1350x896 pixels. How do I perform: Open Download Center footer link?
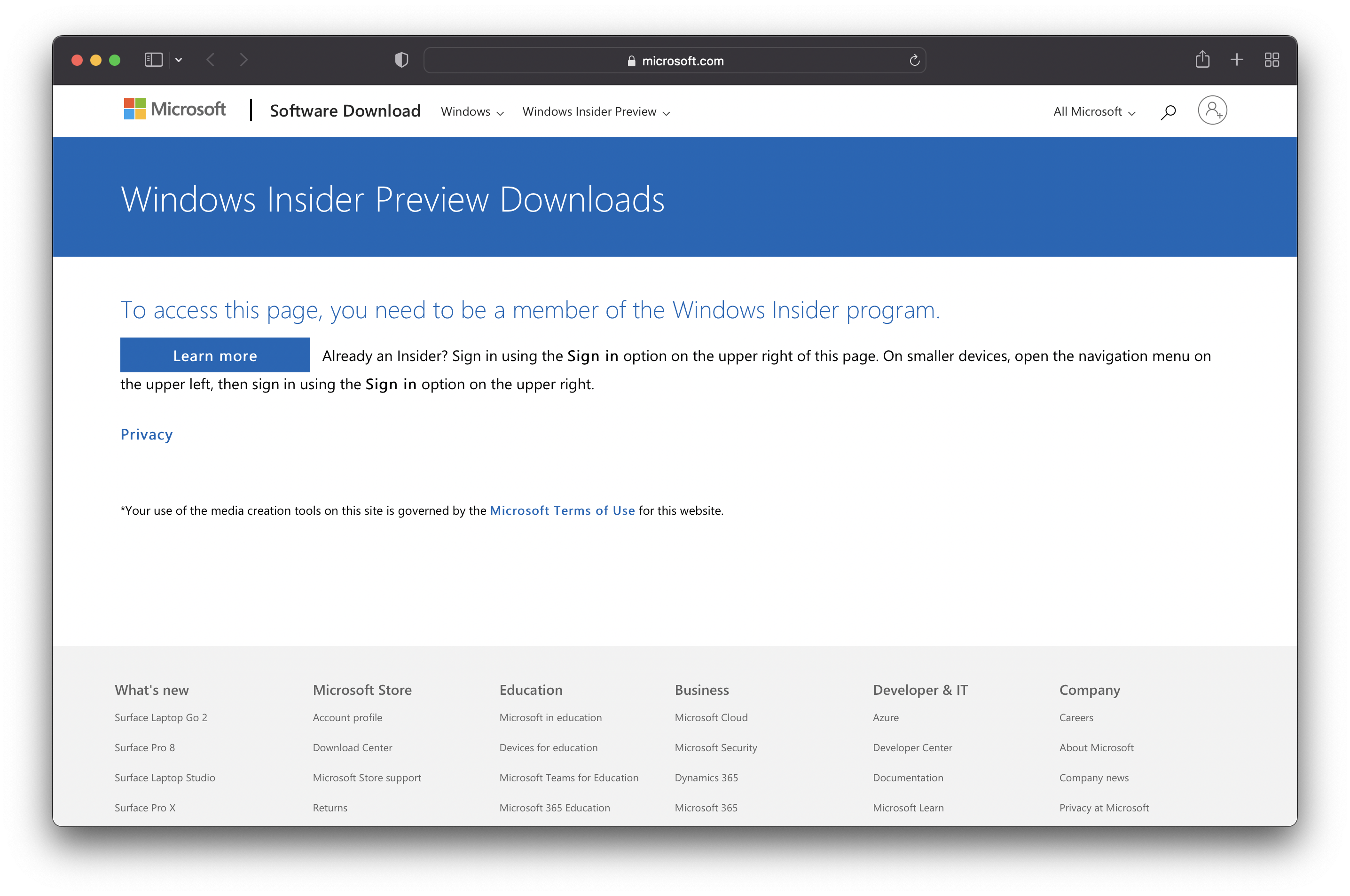(x=352, y=747)
